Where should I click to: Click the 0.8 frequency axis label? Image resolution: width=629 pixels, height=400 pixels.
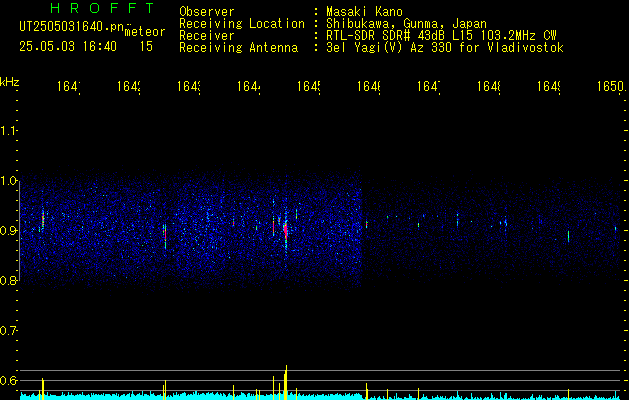click(9, 280)
